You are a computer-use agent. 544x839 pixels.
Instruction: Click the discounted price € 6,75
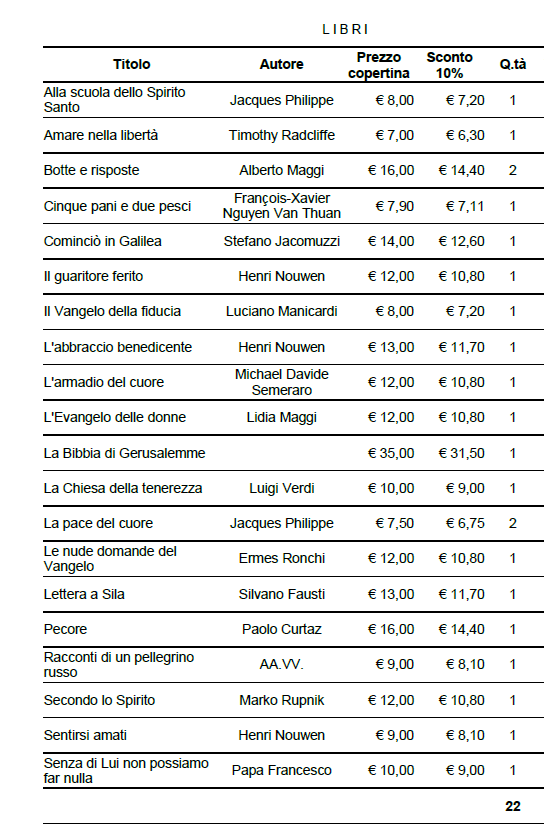tap(465, 523)
